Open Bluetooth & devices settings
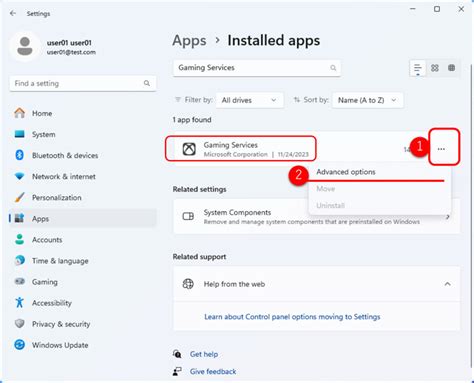The image size is (474, 383). pyautogui.click(x=83, y=155)
